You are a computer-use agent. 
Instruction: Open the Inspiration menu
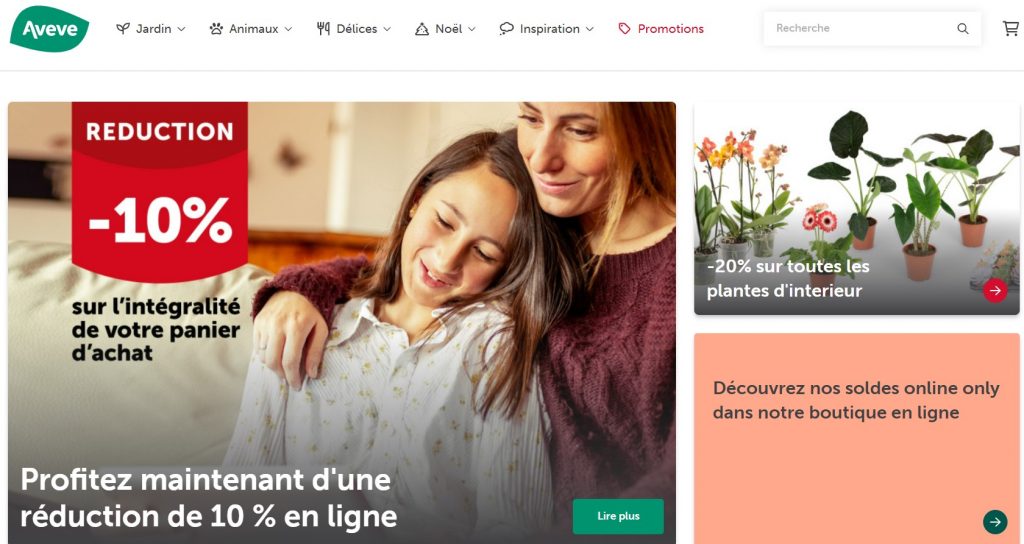click(x=547, y=29)
